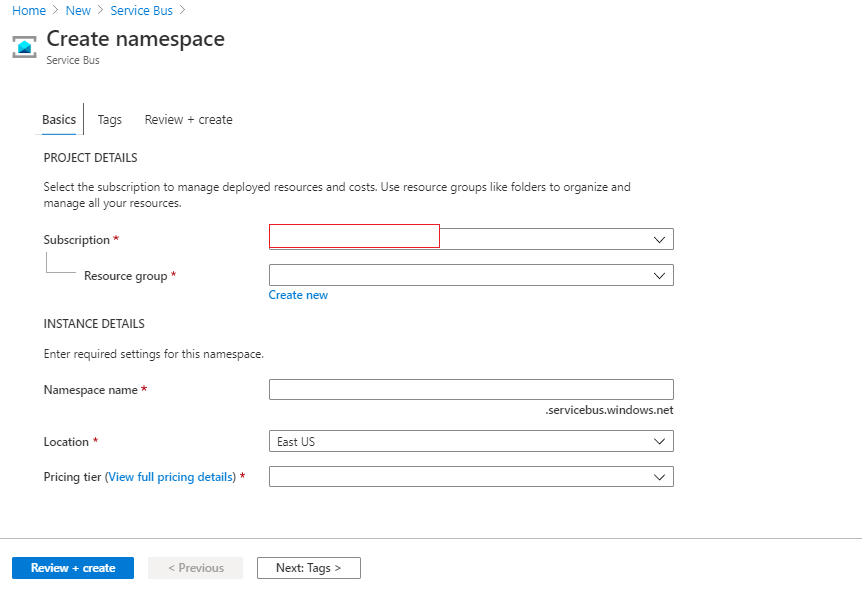
Task: Click the Create new resource group link
Action: 298,295
